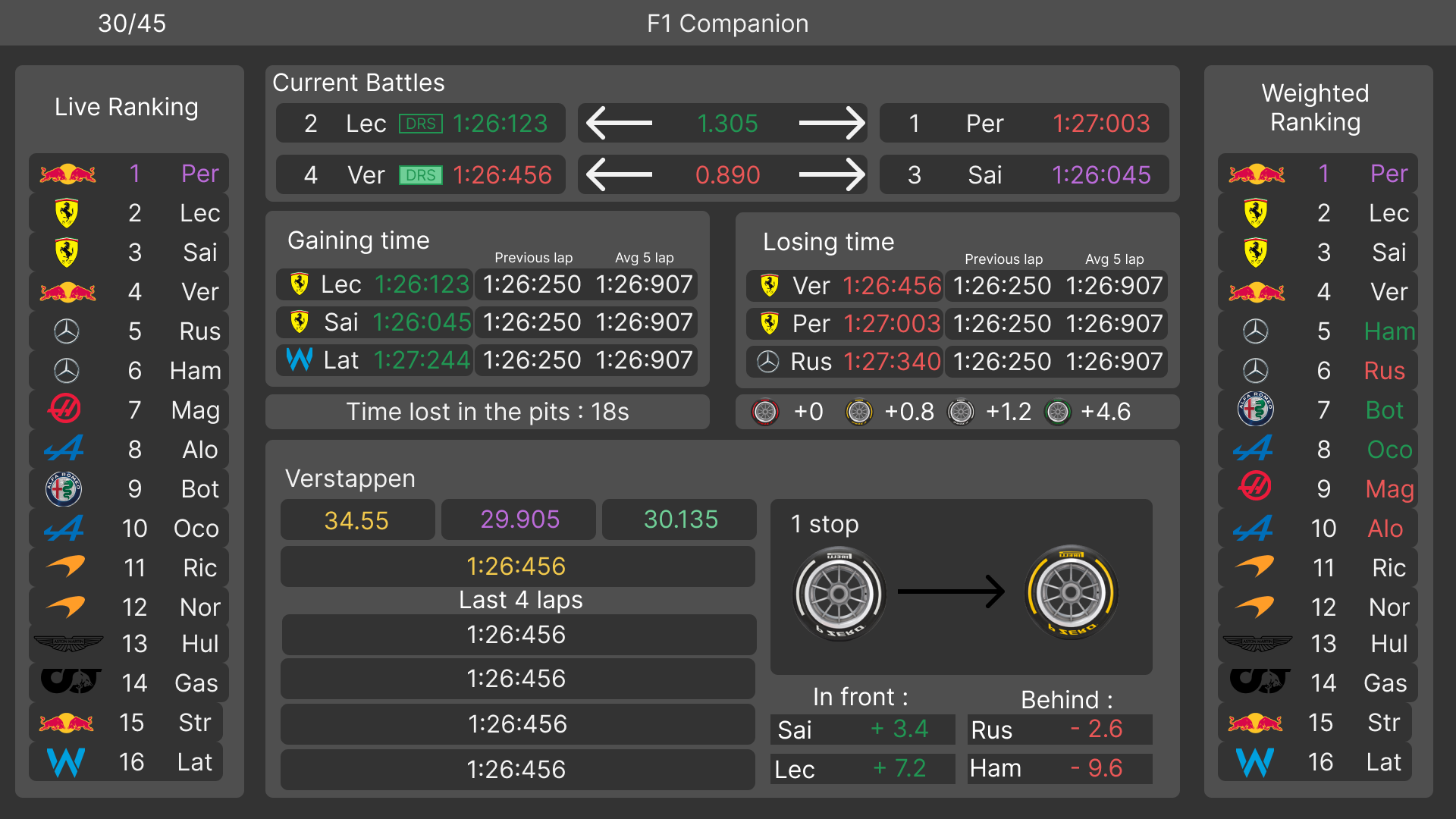Image resolution: width=1456 pixels, height=819 pixels.
Task: Click the white hard tyre in the 1 stop strategy
Action: (x=839, y=592)
